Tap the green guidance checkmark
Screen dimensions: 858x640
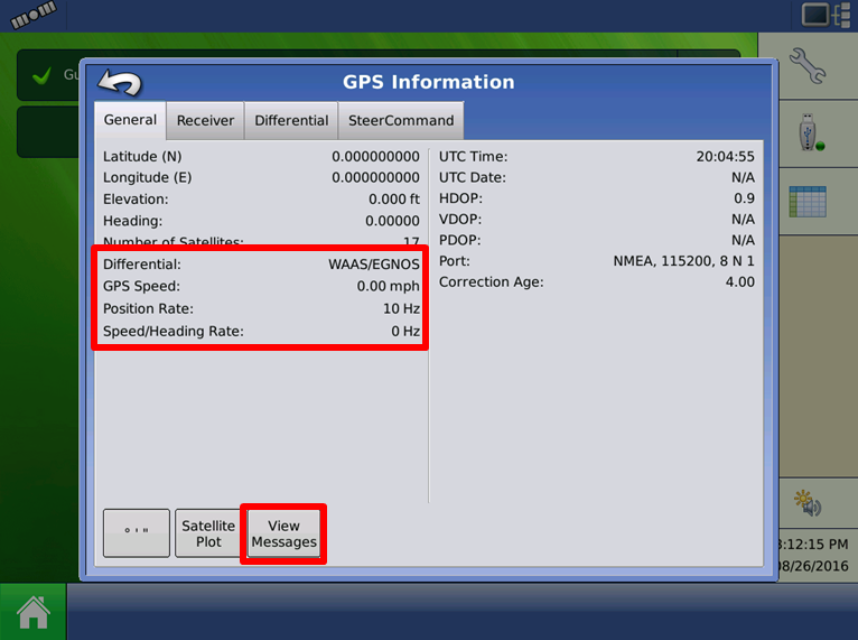pyautogui.click(x=42, y=75)
